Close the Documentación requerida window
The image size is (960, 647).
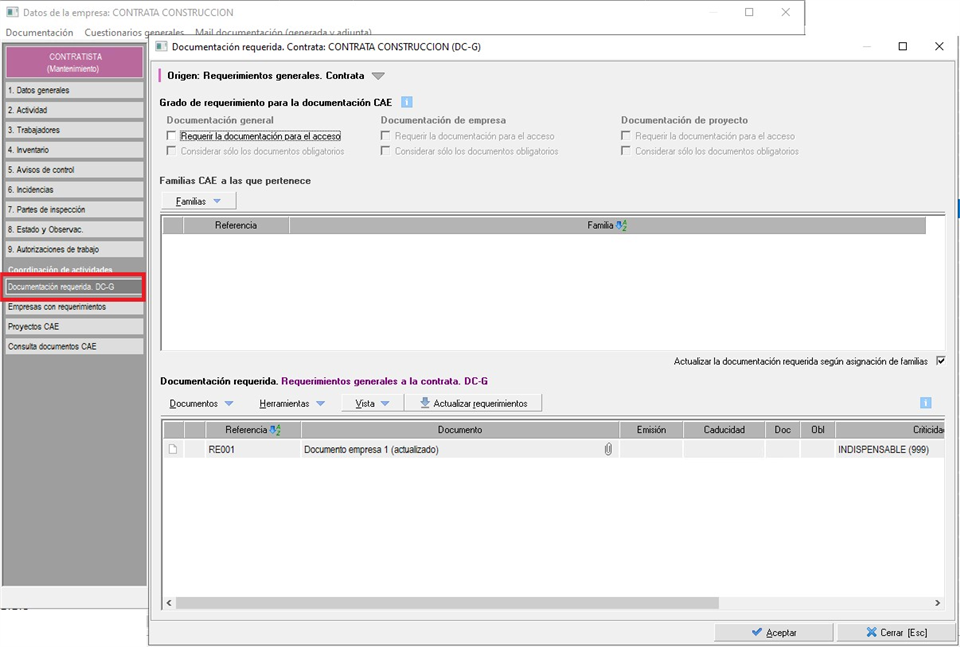click(939, 47)
